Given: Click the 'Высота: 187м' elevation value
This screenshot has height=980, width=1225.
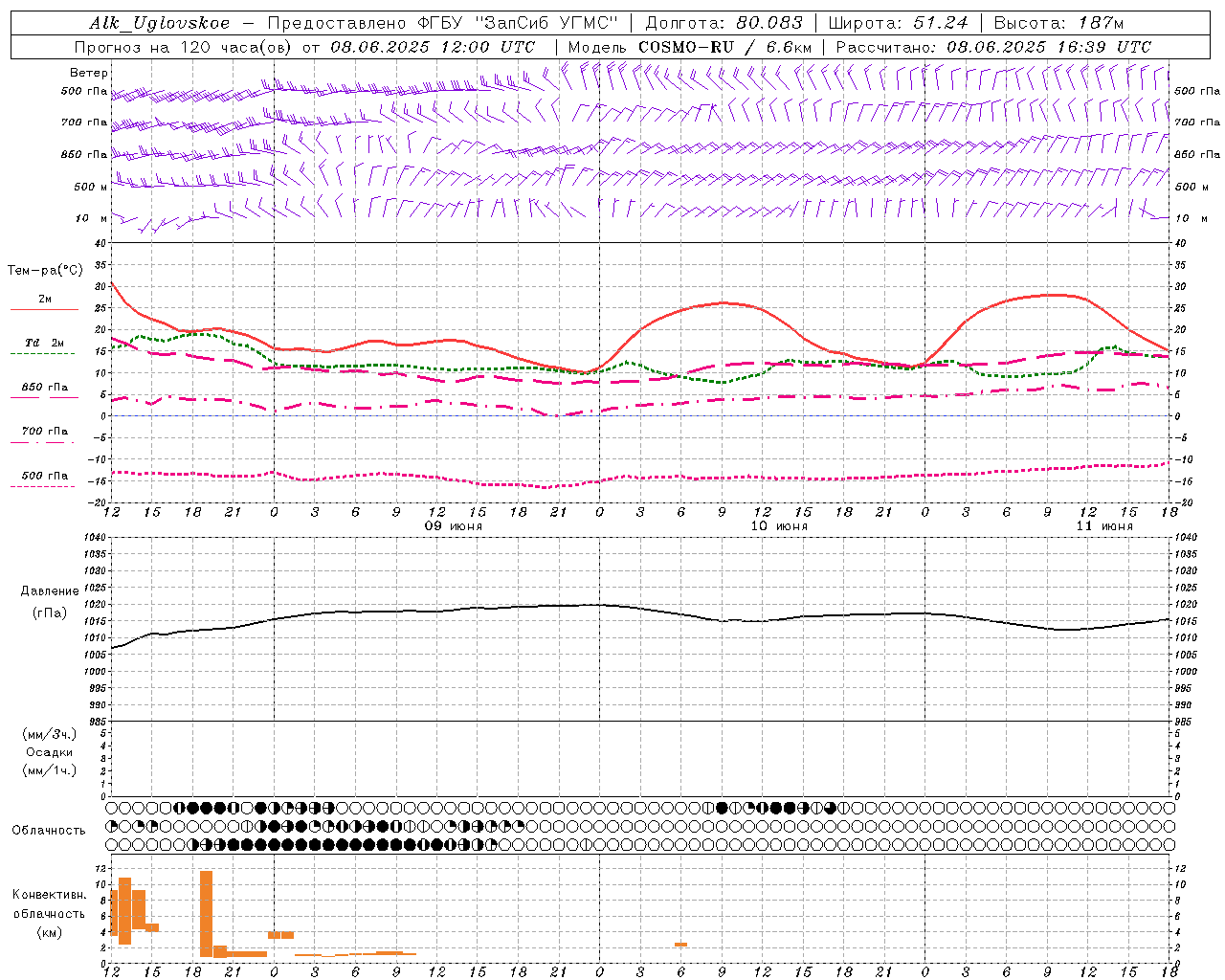Looking at the screenshot, I should pyautogui.click(x=1058, y=23).
